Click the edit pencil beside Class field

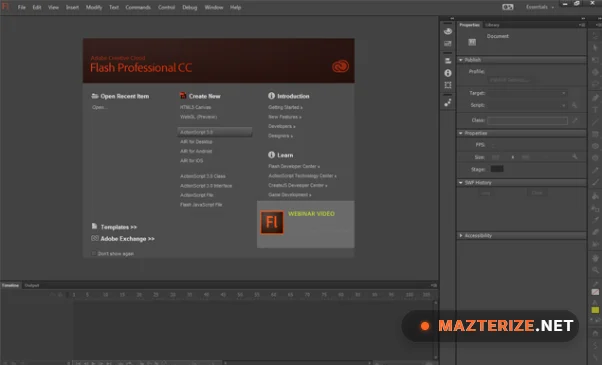(575, 120)
